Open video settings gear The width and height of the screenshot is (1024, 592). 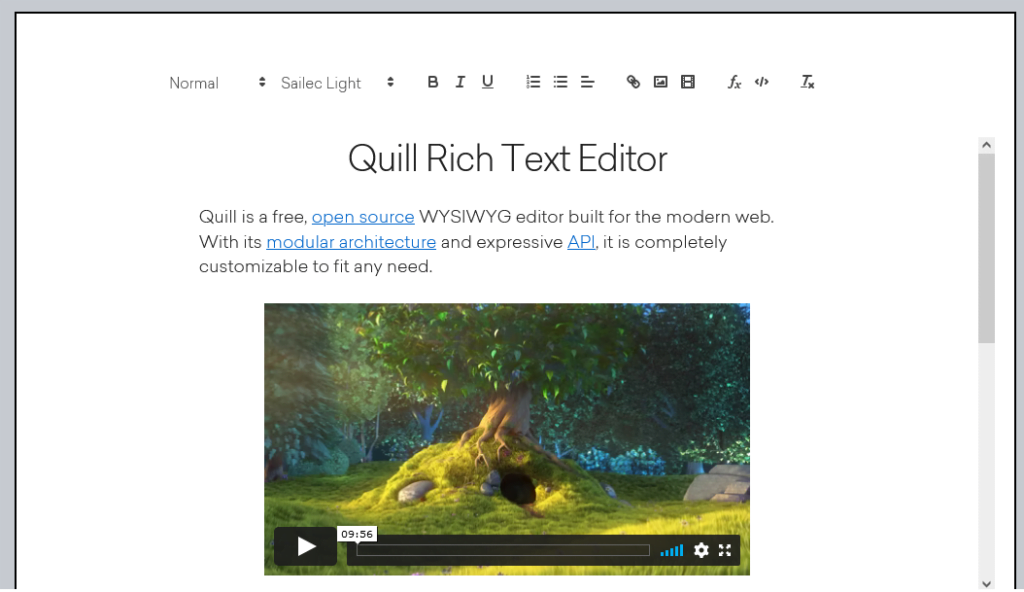coord(701,550)
